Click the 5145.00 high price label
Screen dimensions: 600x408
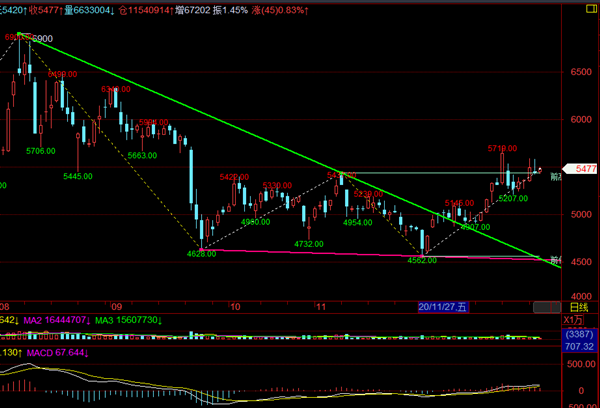click(460, 203)
